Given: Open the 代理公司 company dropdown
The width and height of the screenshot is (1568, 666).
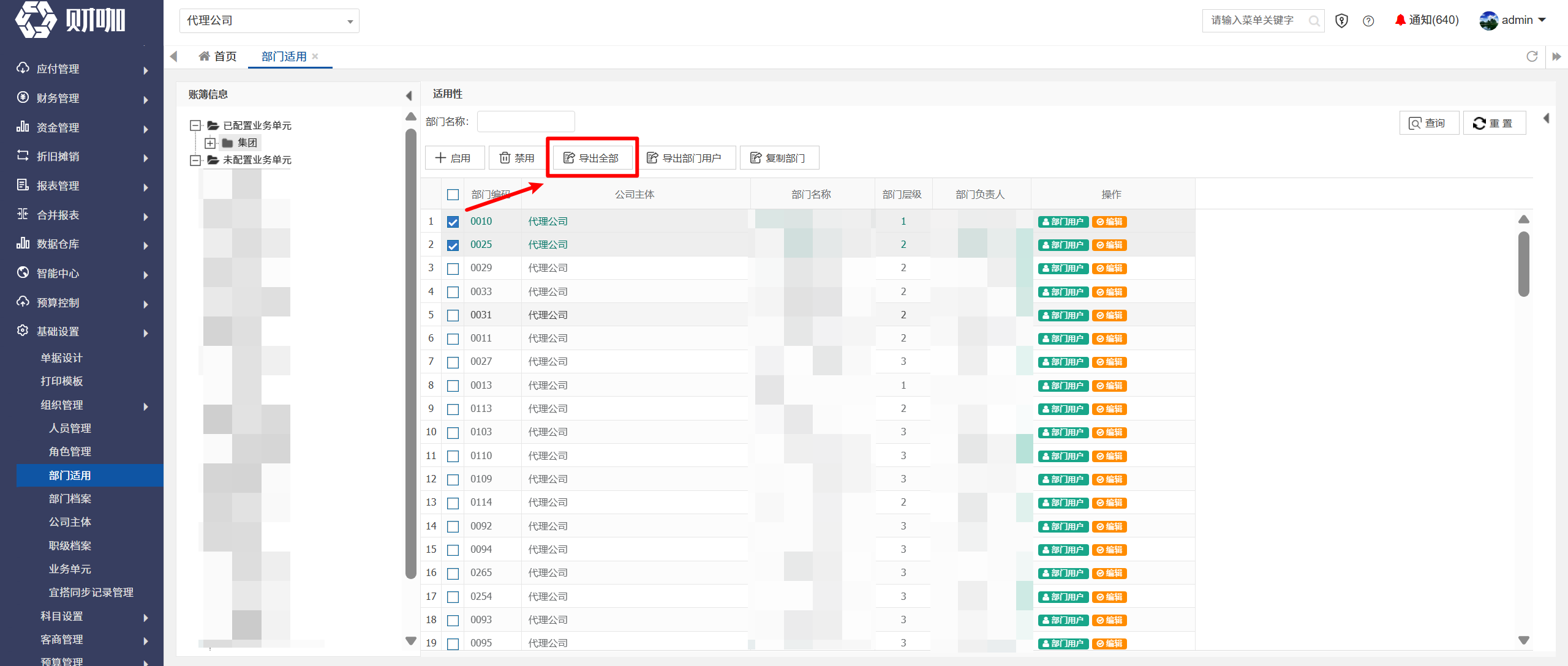Looking at the screenshot, I should [269, 21].
